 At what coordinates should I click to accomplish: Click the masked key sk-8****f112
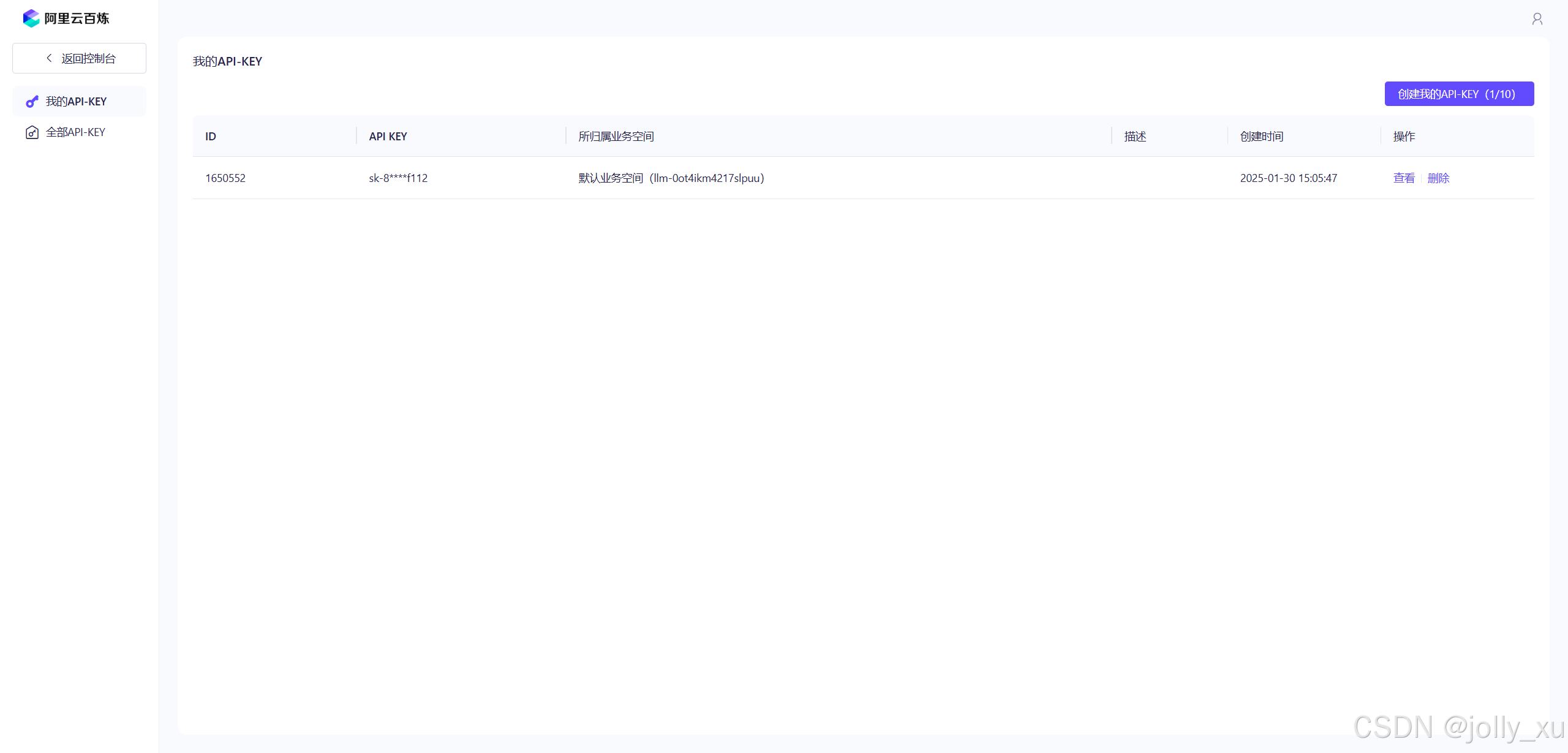pos(398,178)
